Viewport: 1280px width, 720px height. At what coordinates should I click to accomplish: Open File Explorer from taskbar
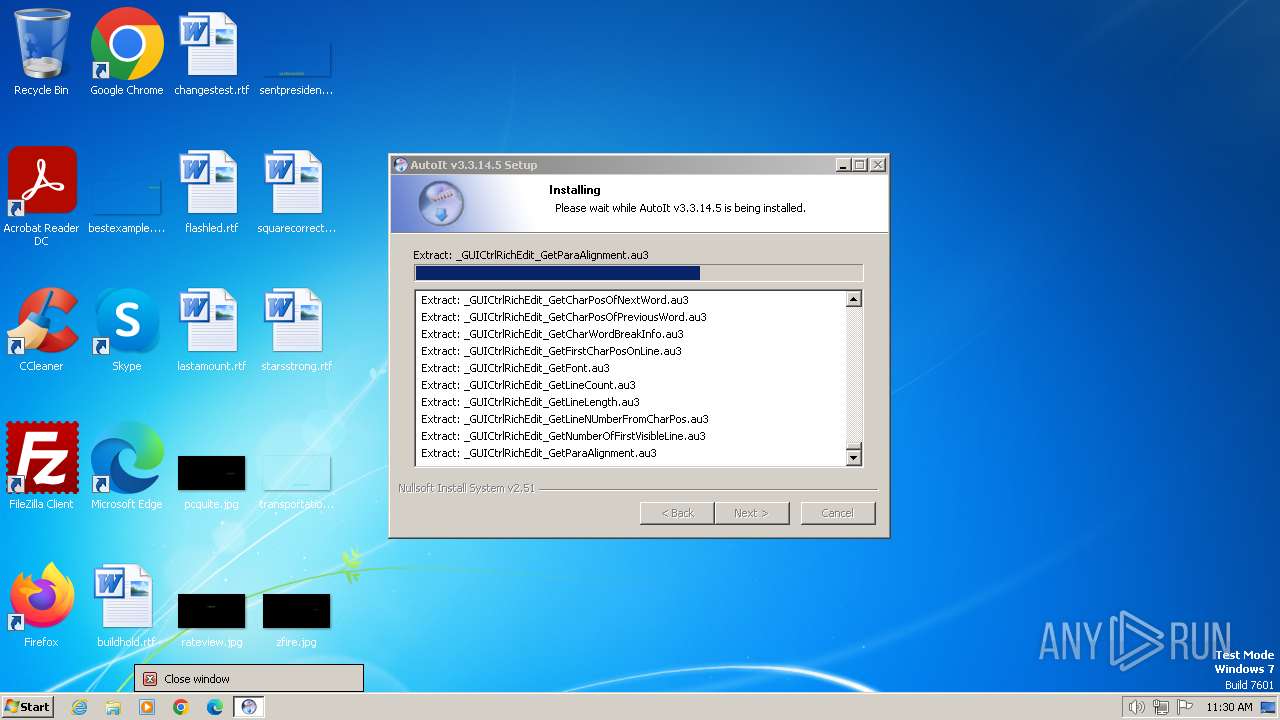coord(113,707)
